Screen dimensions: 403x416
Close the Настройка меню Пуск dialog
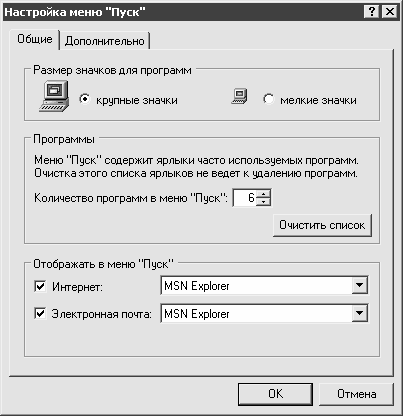coord(389,12)
